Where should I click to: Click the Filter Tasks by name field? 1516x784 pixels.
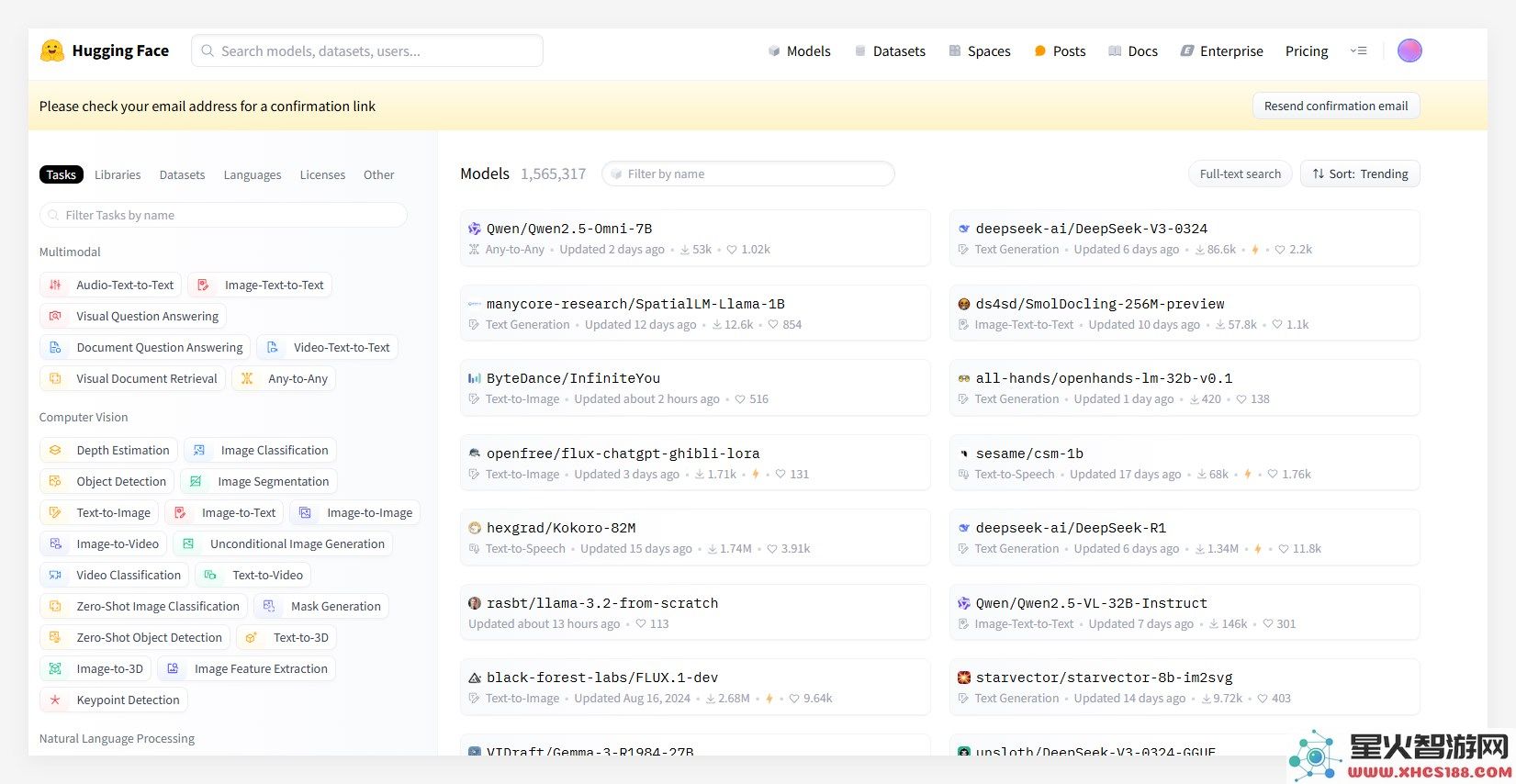click(223, 215)
